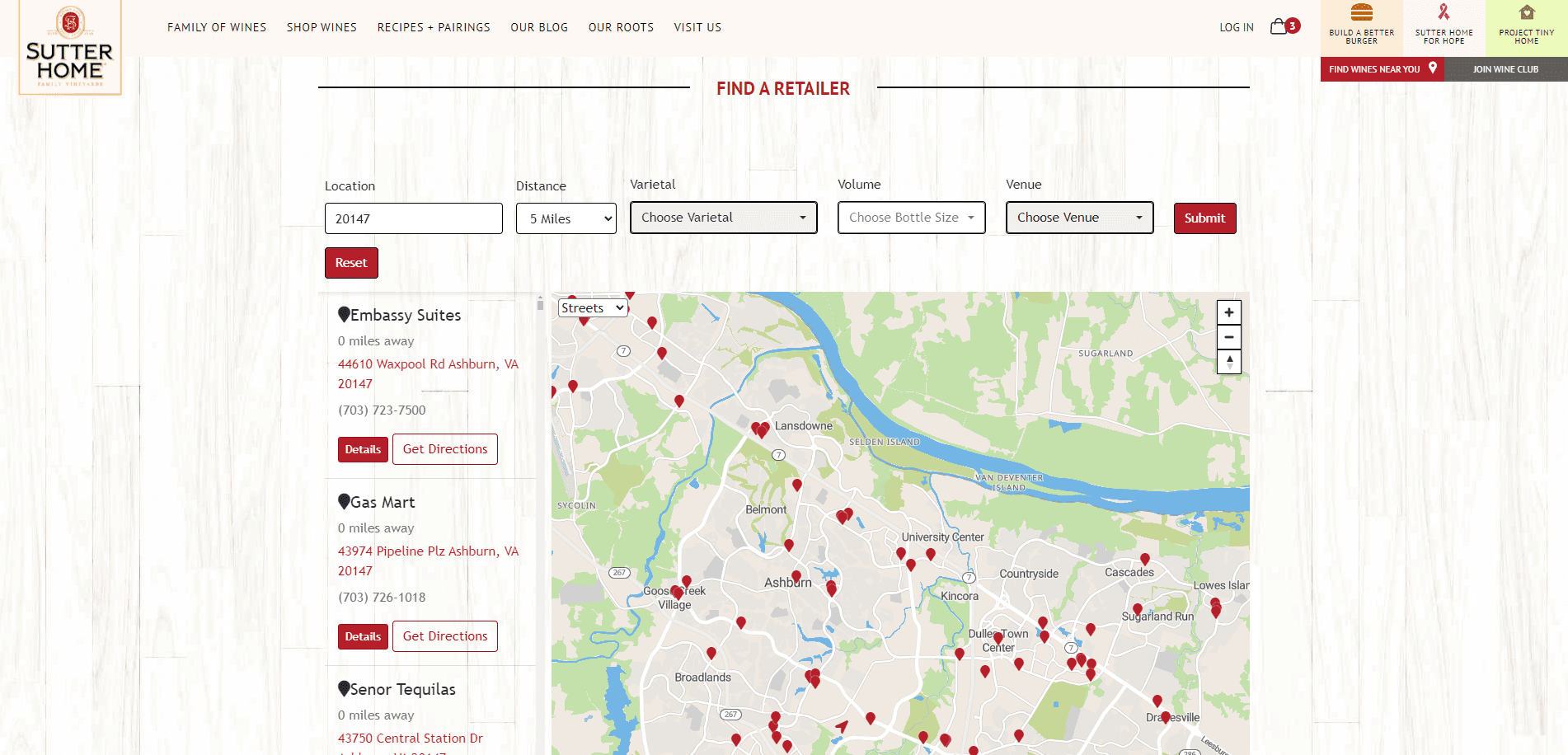
Task: Open the Distance 5 Miles dropdown
Action: coord(566,218)
